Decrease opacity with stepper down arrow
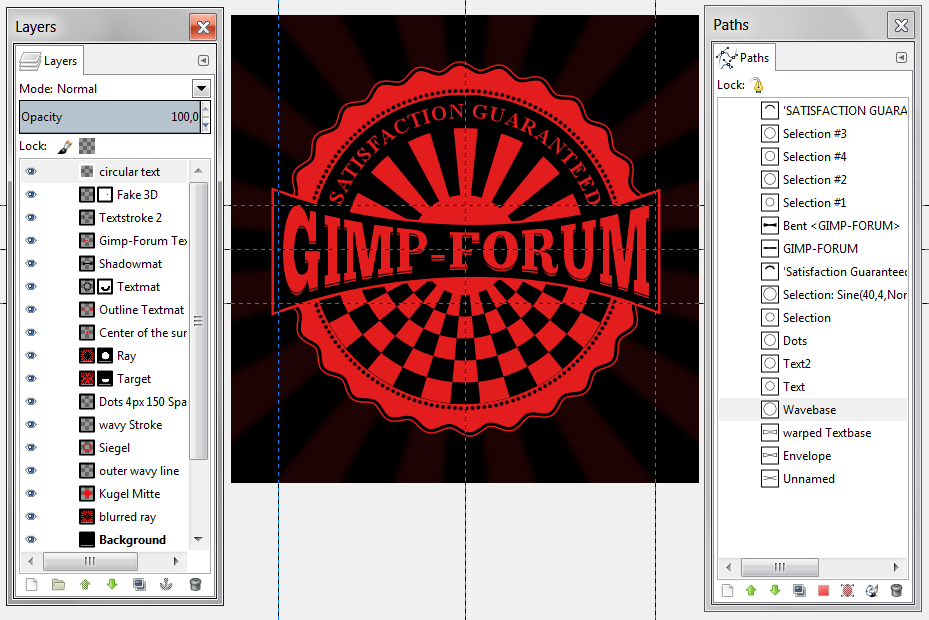Screen dimensions: 929x620 [x=206, y=125]
